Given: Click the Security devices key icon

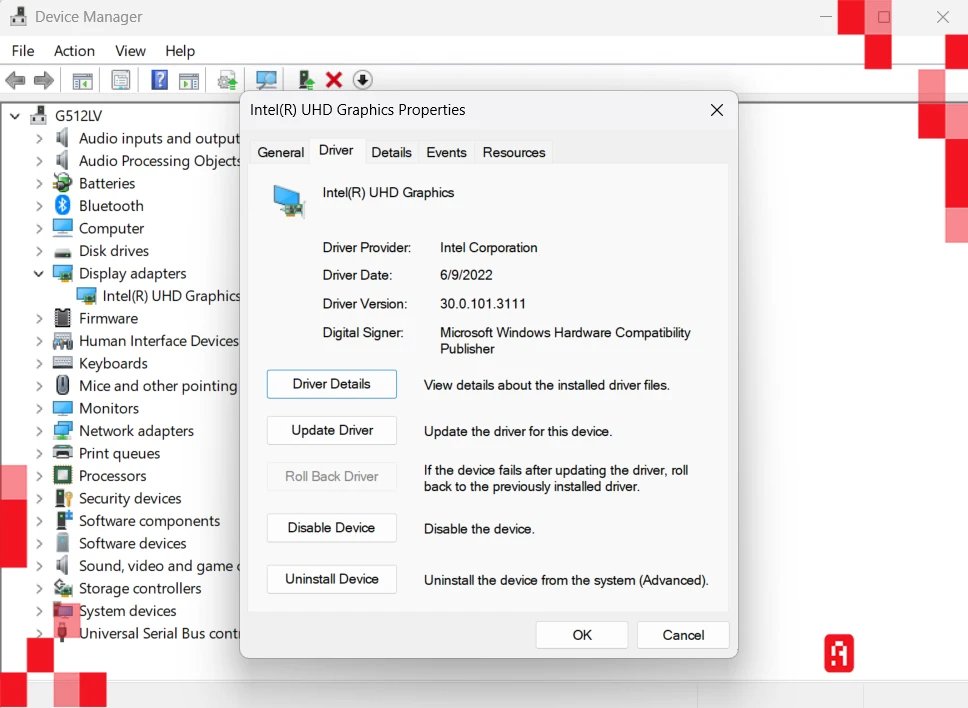Looking at the screenshot, I should (64, 498).
